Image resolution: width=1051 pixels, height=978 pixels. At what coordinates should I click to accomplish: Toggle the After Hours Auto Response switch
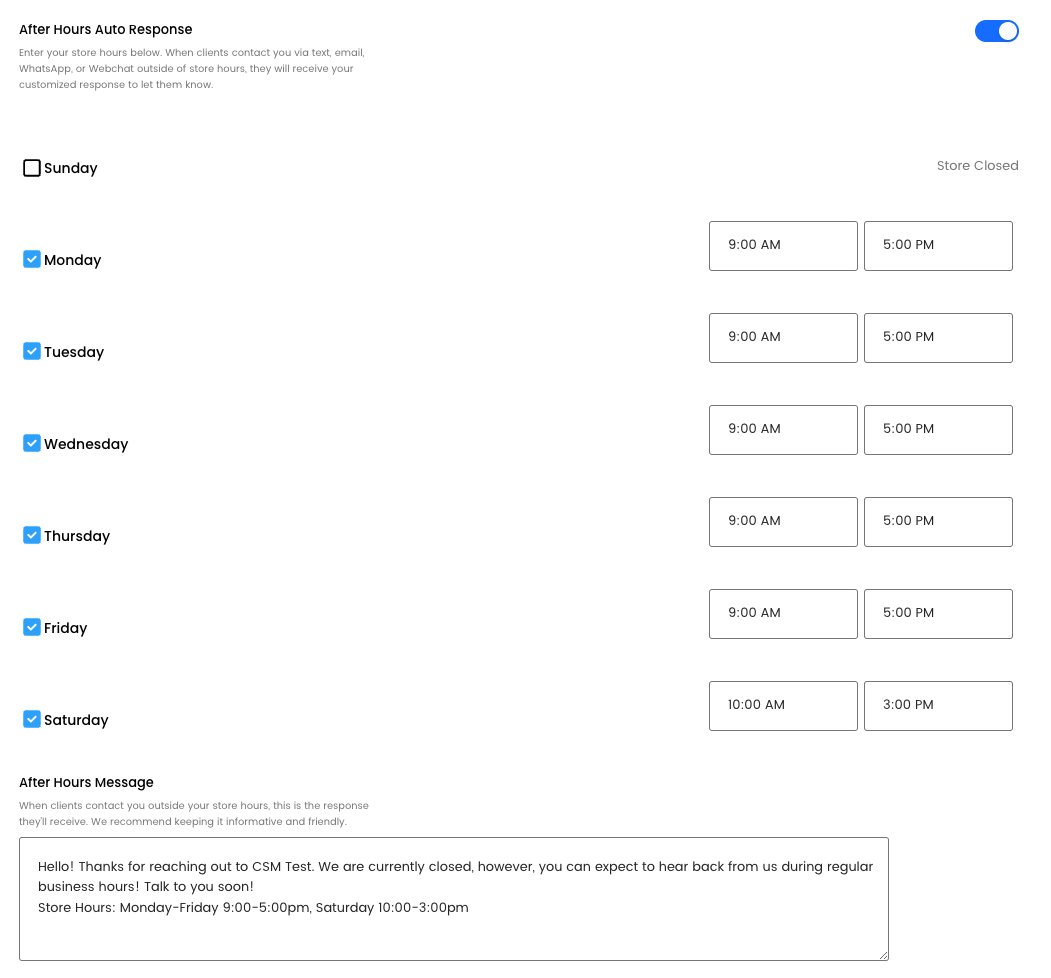996,31
